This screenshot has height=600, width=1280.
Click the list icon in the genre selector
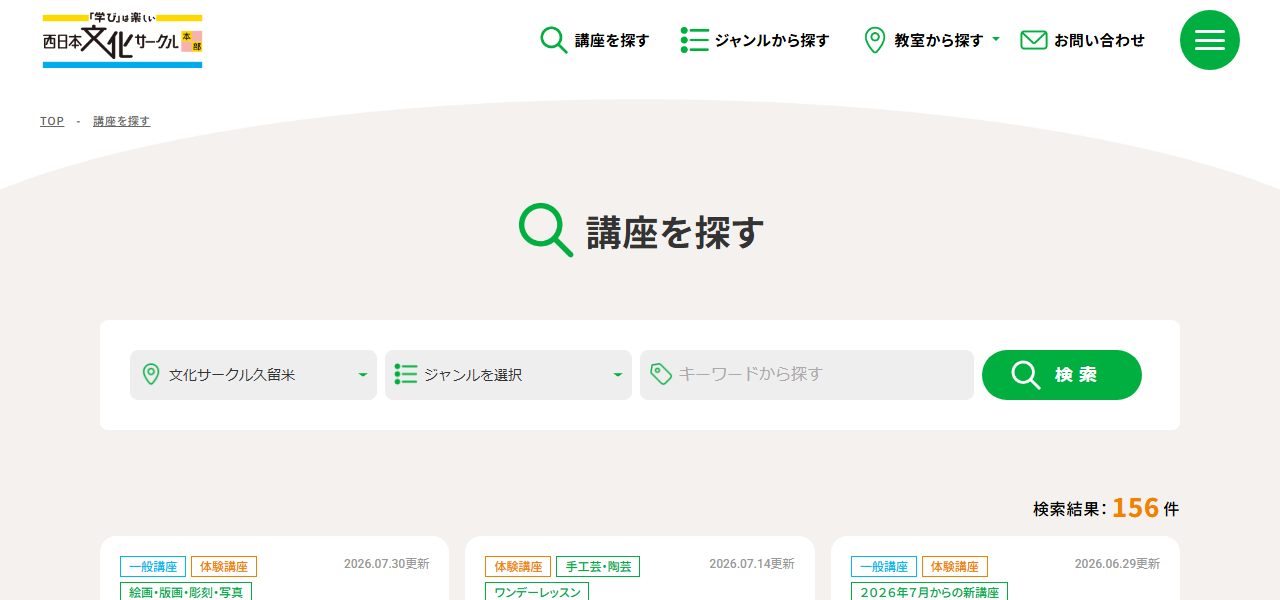[x=405, y=375]
